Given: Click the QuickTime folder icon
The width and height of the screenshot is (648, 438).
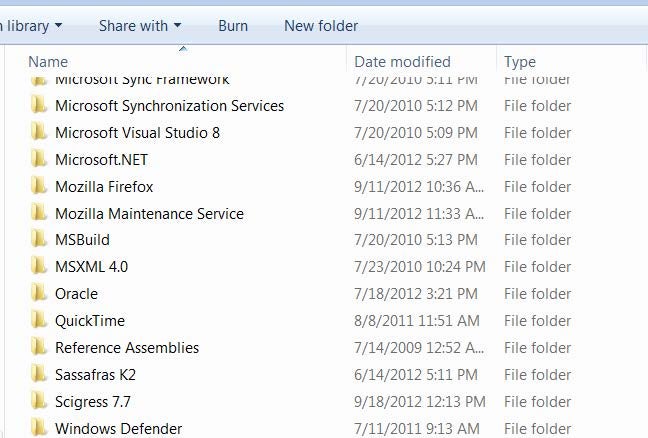Looking at the screenshot, I should [39, 320].
